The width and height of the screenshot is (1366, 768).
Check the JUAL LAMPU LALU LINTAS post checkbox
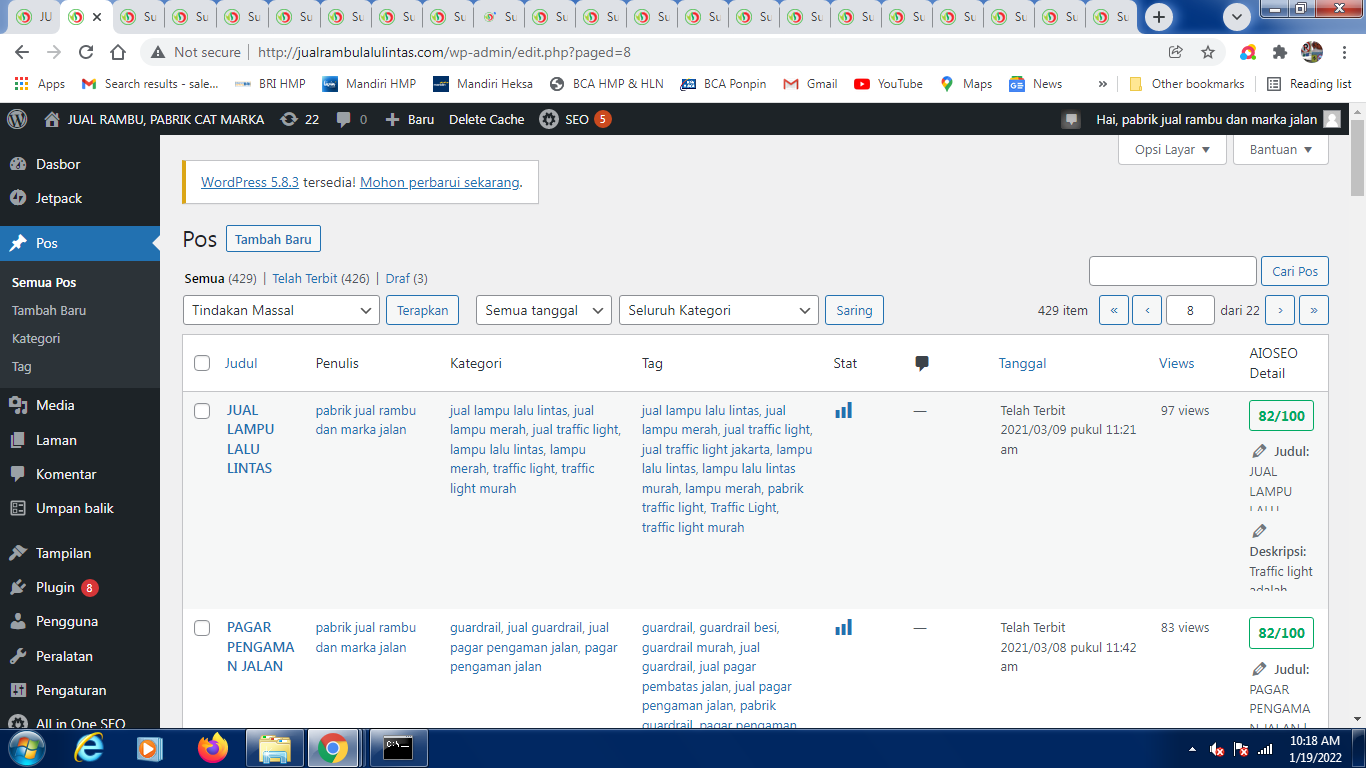pyautogui.click(x=202, y=411)
